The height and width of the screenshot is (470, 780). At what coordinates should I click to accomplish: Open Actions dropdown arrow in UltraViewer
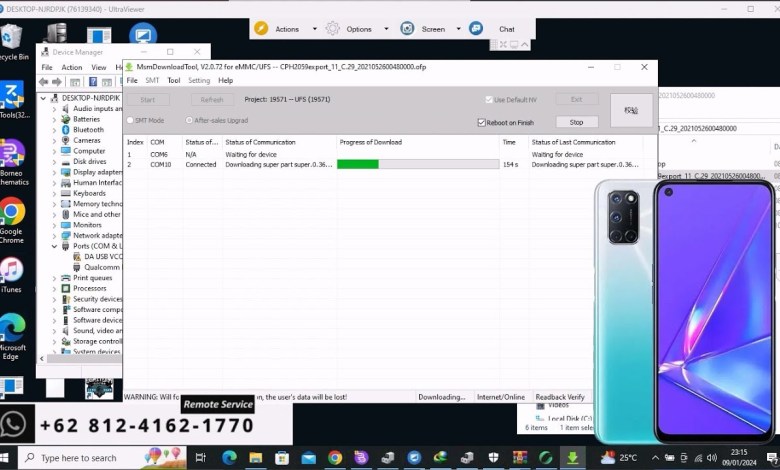[x=314, y=29]
